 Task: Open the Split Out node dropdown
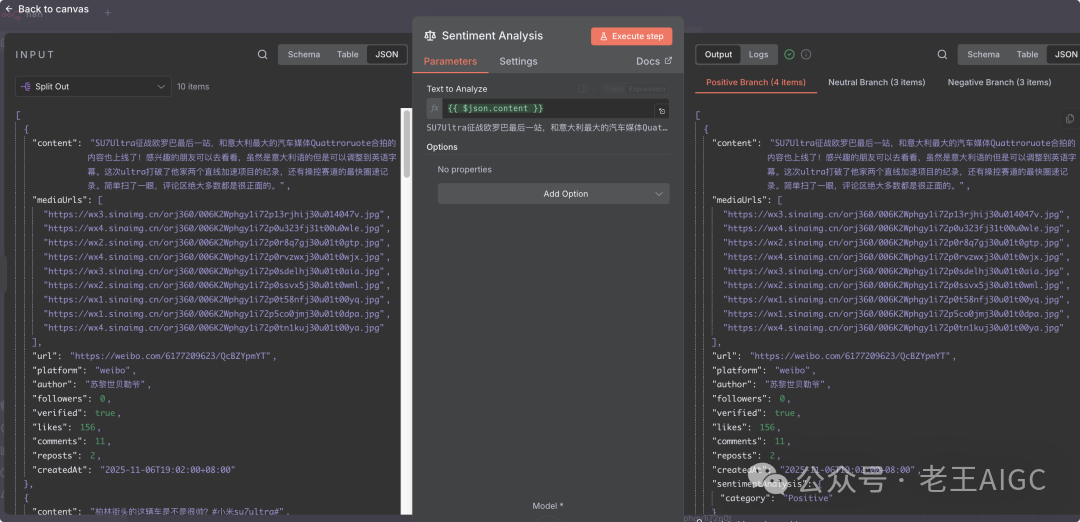tap(93, 87)
